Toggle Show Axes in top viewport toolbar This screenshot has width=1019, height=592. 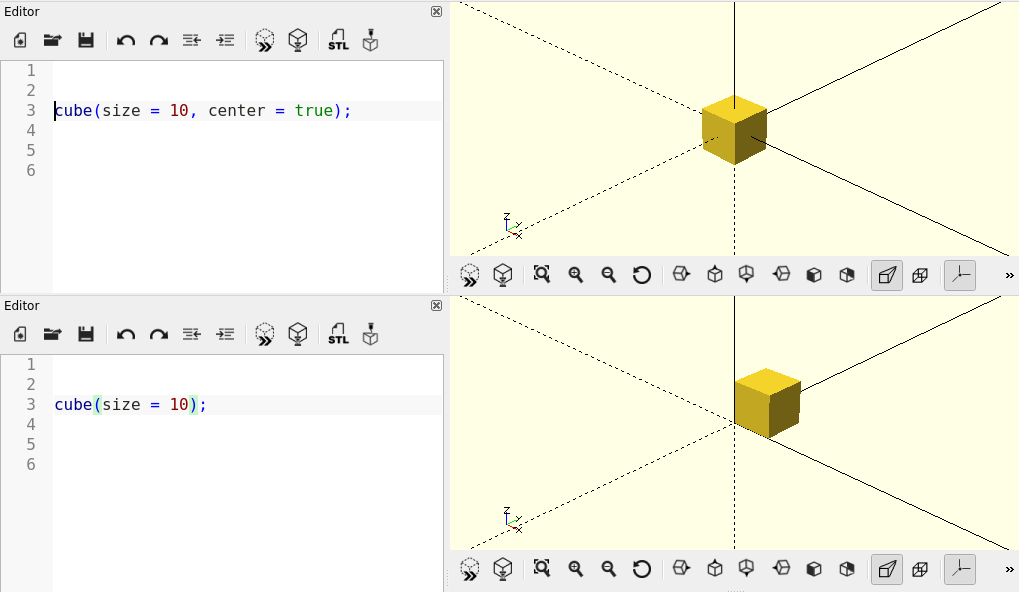tap(959, 275)
